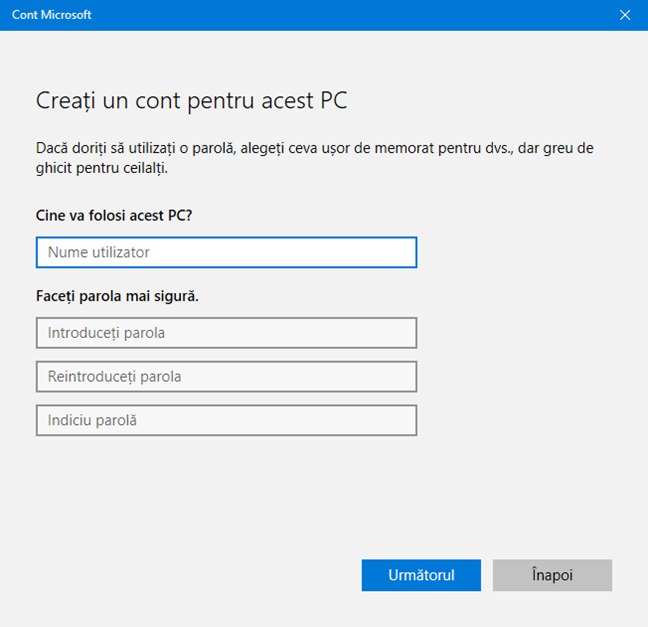Close the Cont Microsoft dialog
The image size is (648, 627).
pos(625,15)
